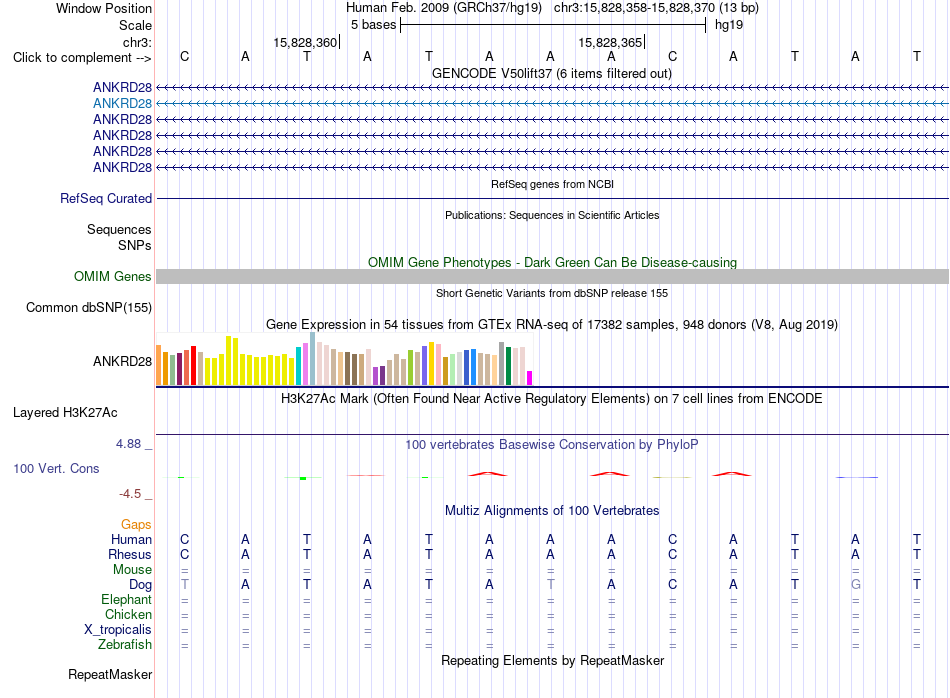The width and height of the screenshot is (950, 698).
Task: Select the Scale track label
Action: coord(135,25)
